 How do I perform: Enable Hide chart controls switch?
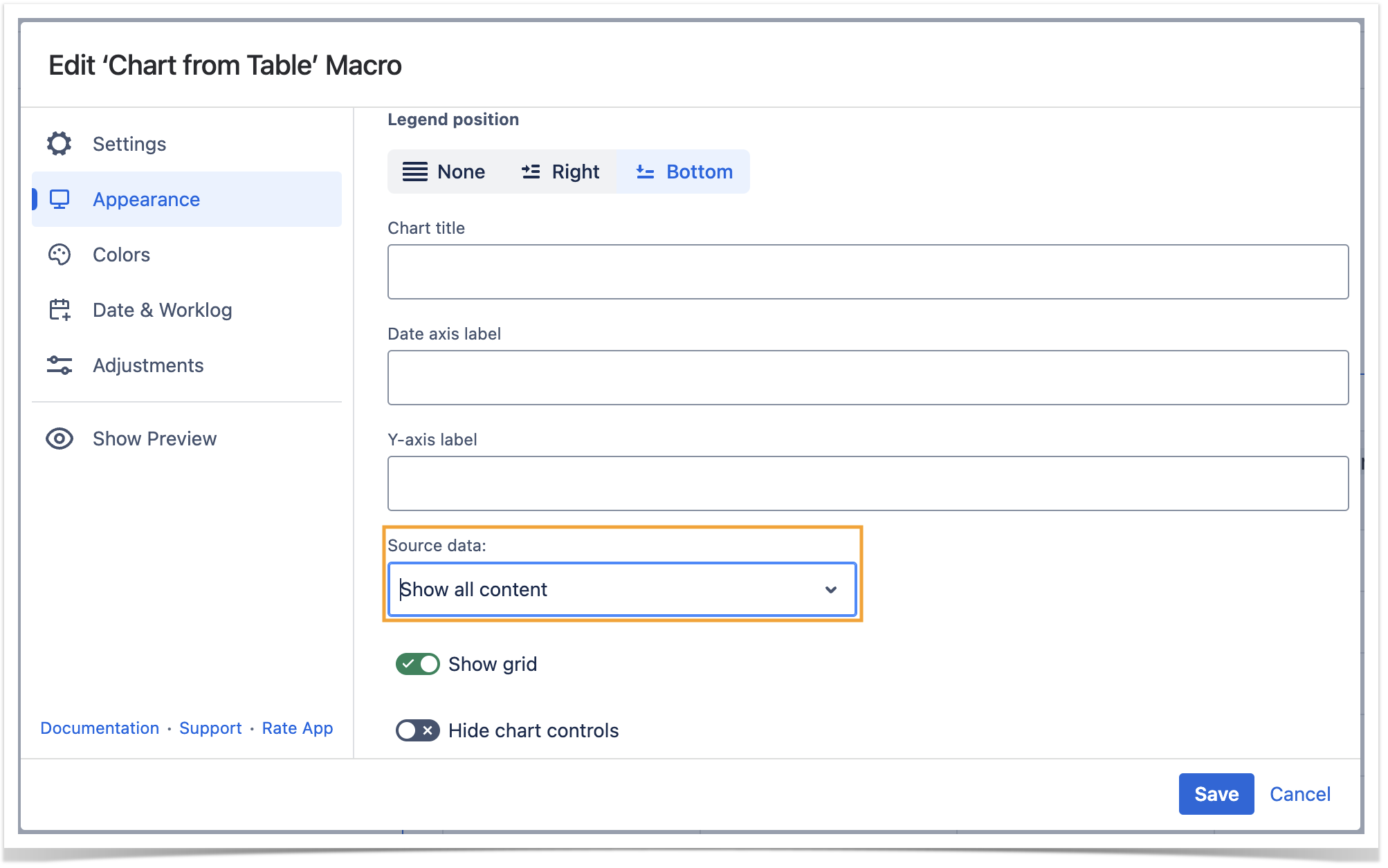[417, 730]
